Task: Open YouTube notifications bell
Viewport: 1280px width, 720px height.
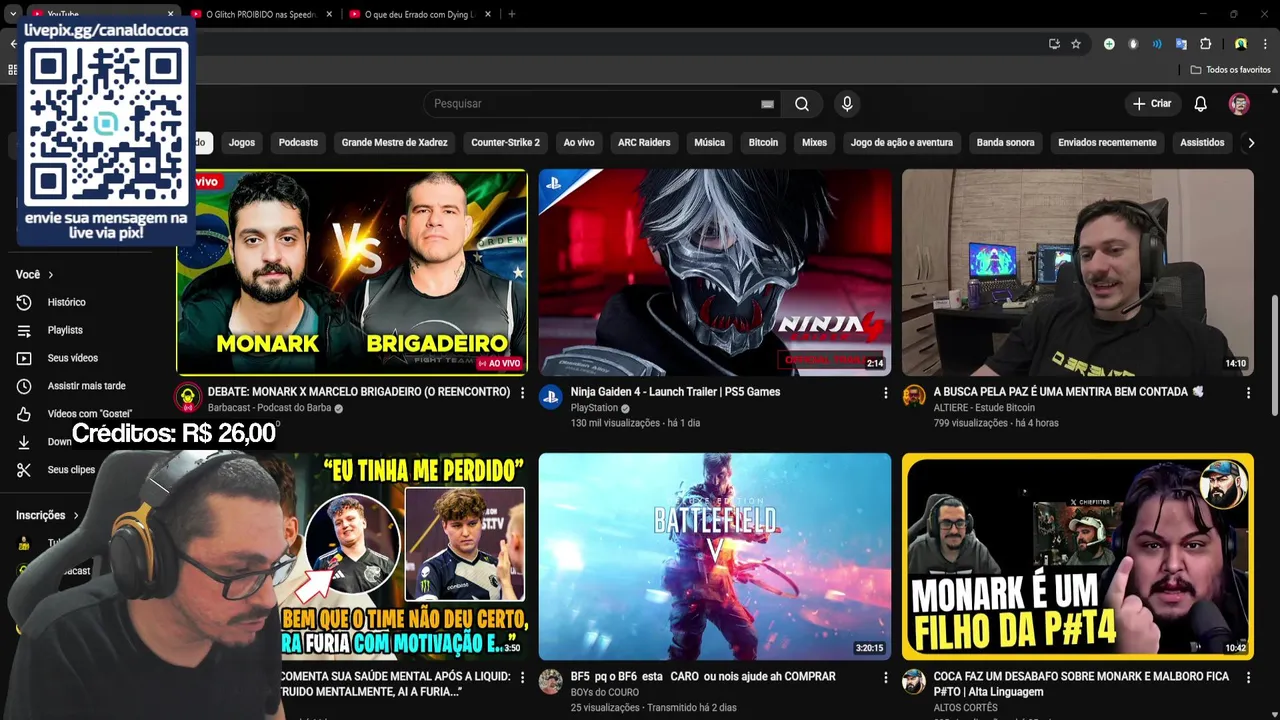Action: coord(1201,104)
